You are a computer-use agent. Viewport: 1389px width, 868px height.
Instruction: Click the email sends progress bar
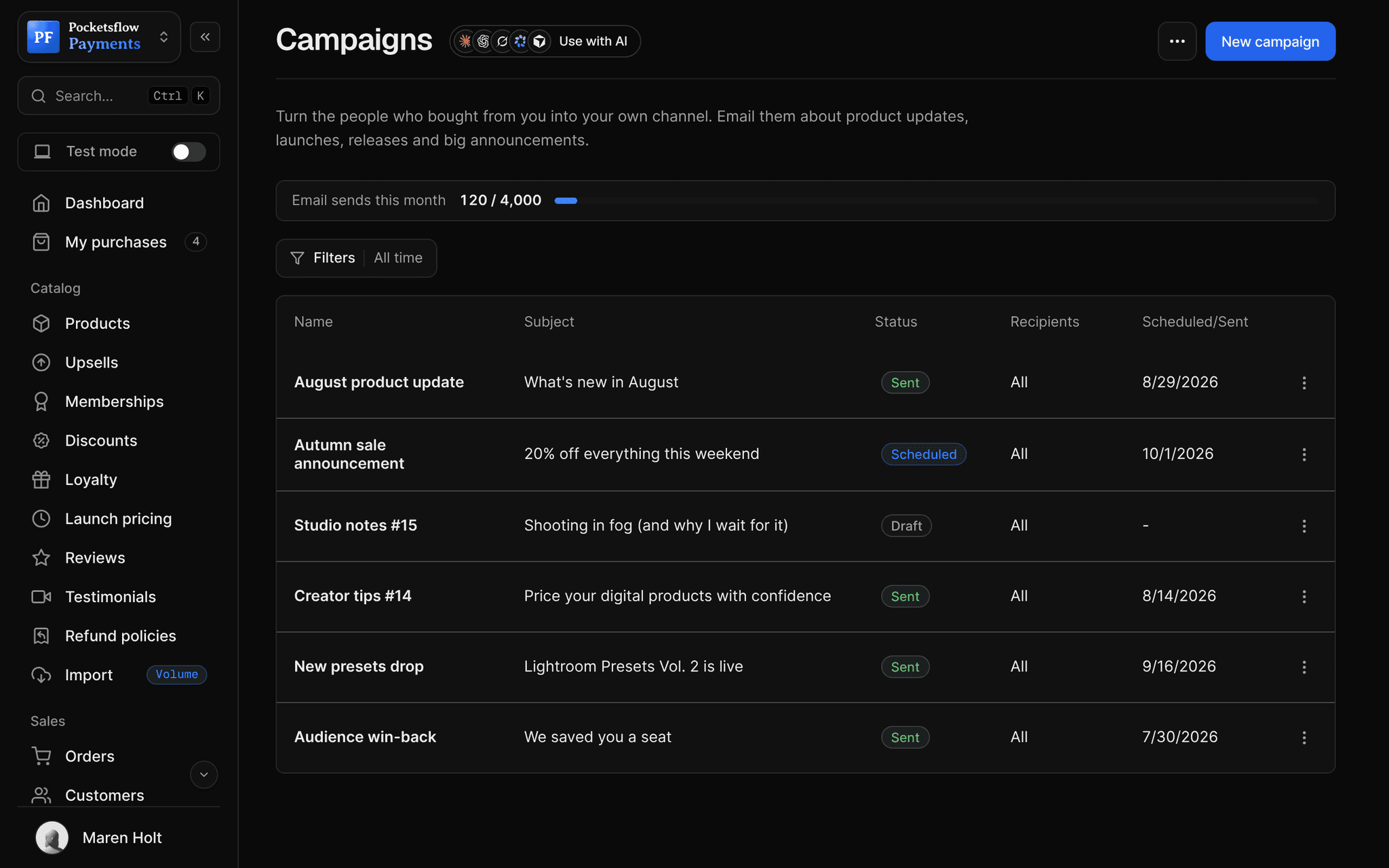937,201
